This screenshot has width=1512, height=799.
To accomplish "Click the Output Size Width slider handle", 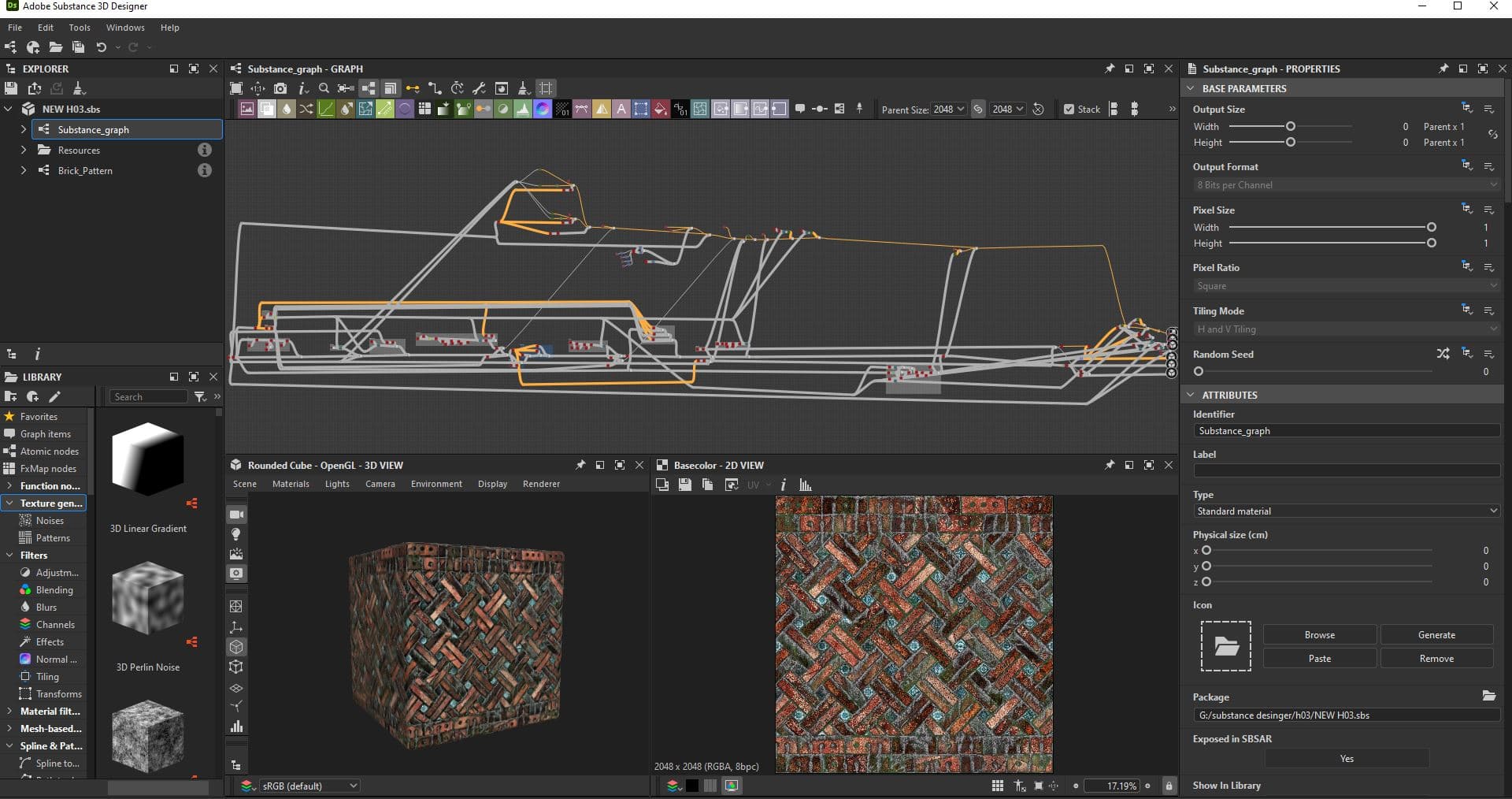I will tap(1290, 126).
